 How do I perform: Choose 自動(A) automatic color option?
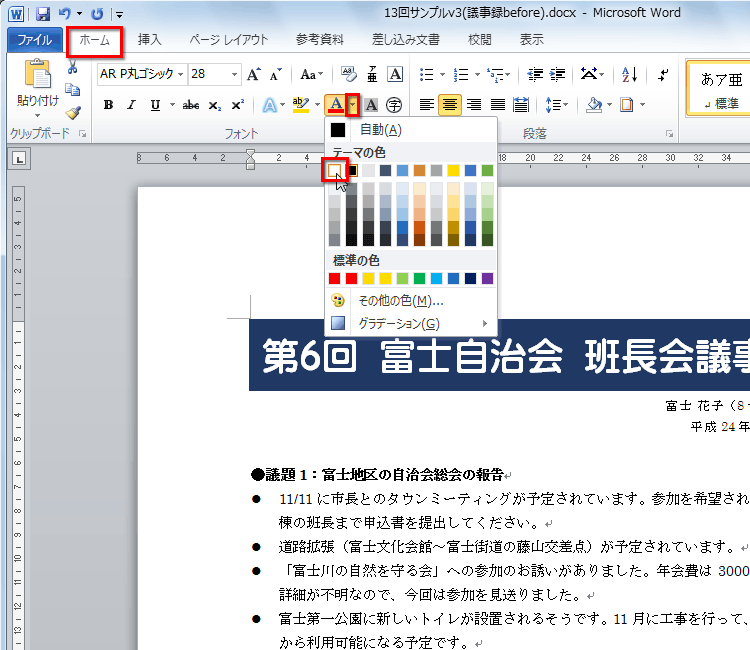point(411,130)
